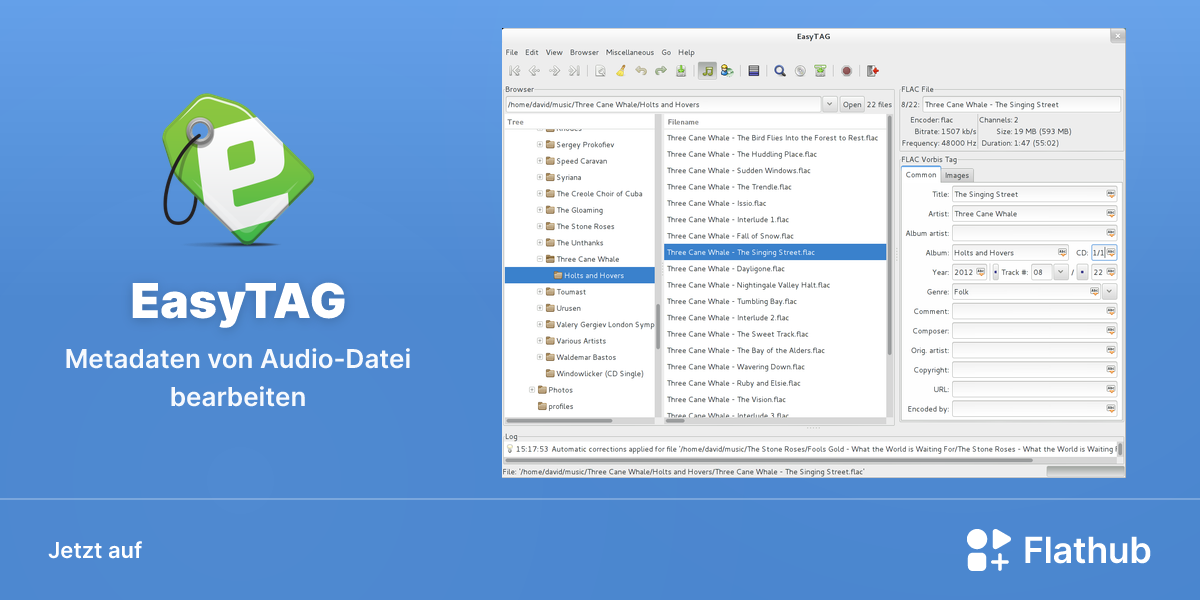Open the CDDB disc search icon
1200x600 pixels.
(800, 71)
